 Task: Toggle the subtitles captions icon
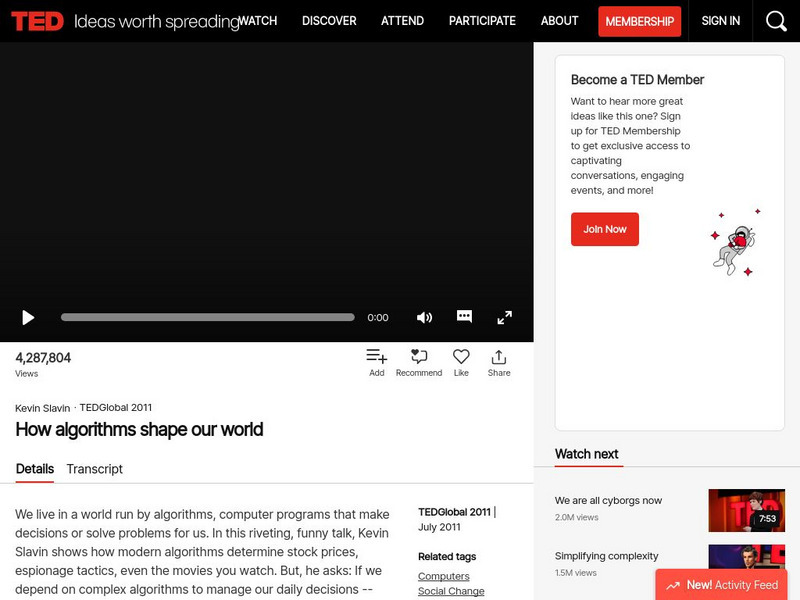(464, 316)
